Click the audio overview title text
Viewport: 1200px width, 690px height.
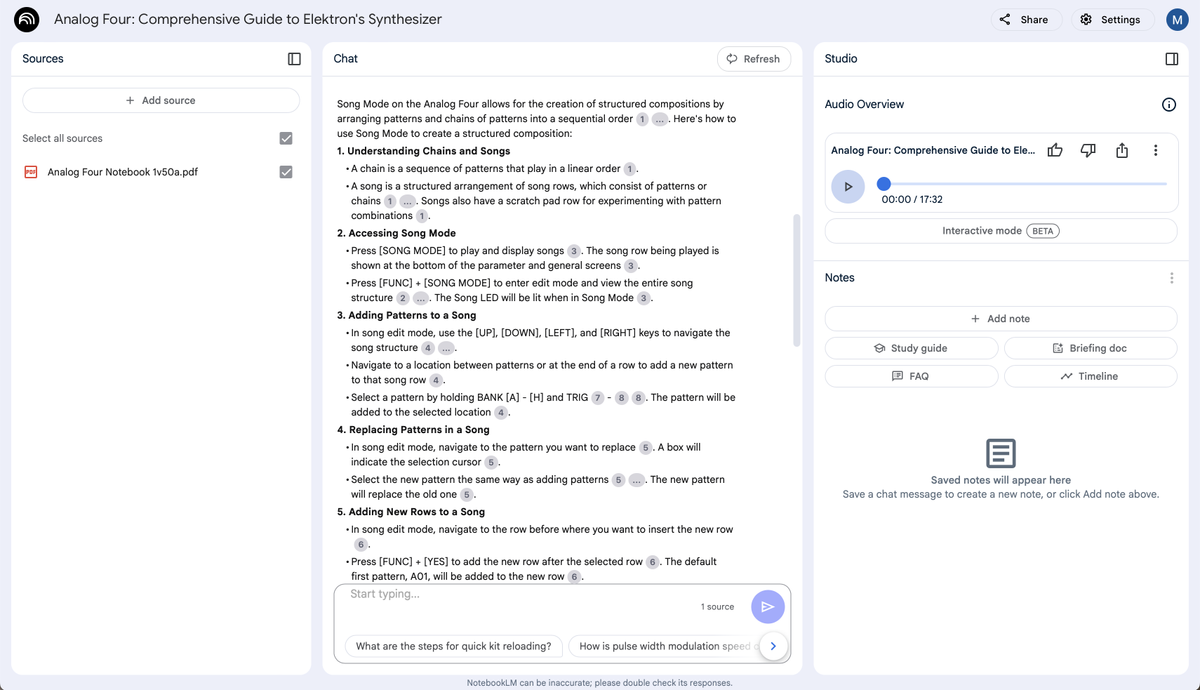point(933,150)
